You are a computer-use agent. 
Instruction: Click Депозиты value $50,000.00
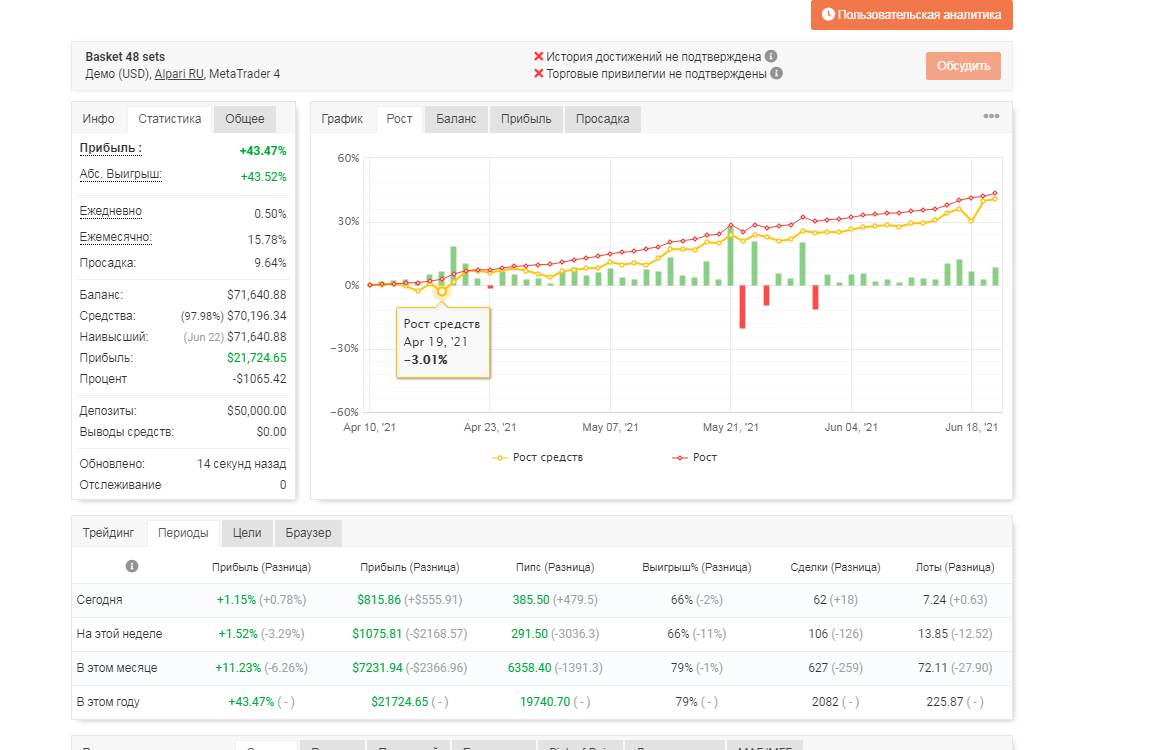tap(256, 411)
